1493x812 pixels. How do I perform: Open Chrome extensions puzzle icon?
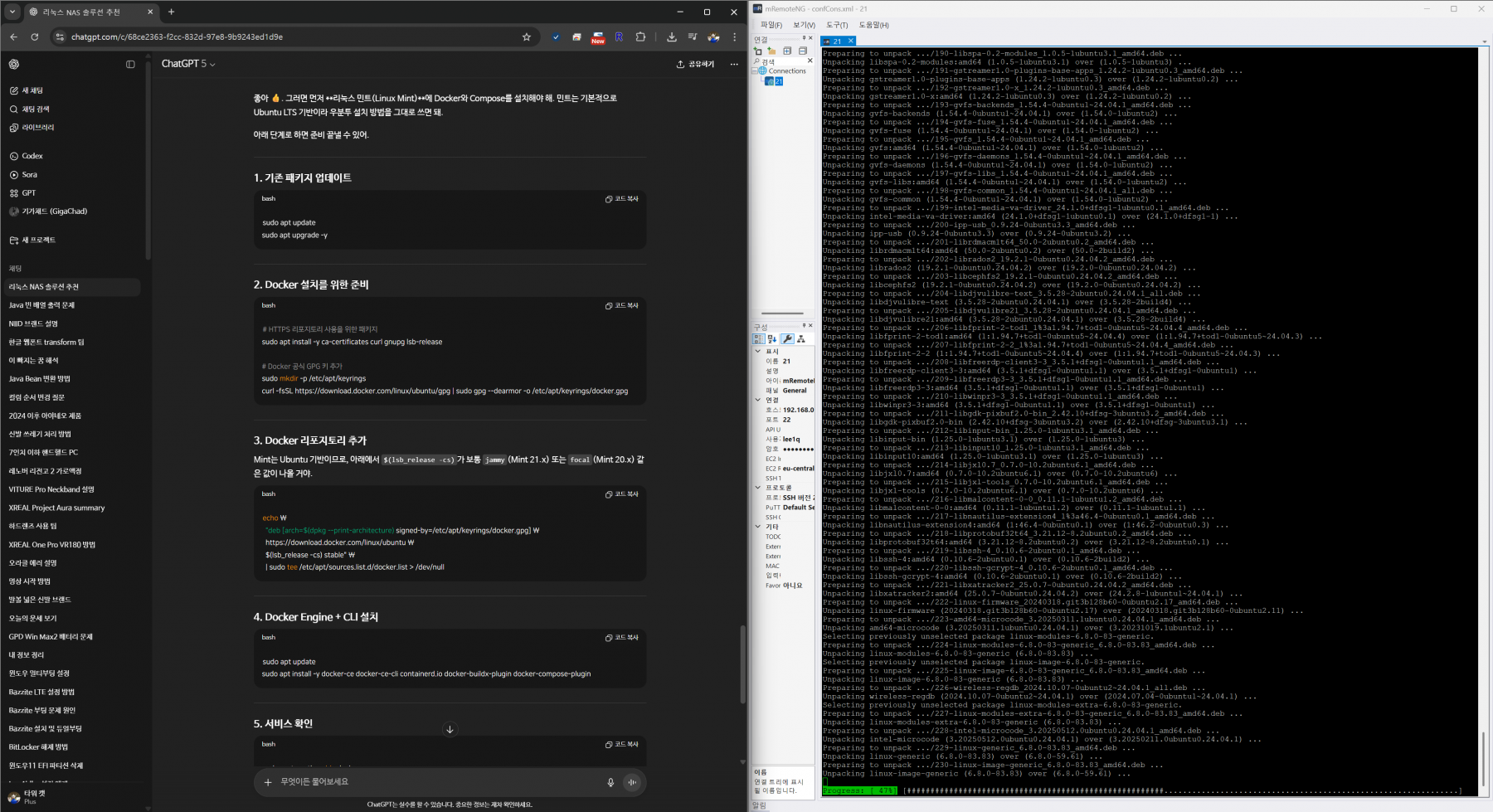(x=640, y=37)
